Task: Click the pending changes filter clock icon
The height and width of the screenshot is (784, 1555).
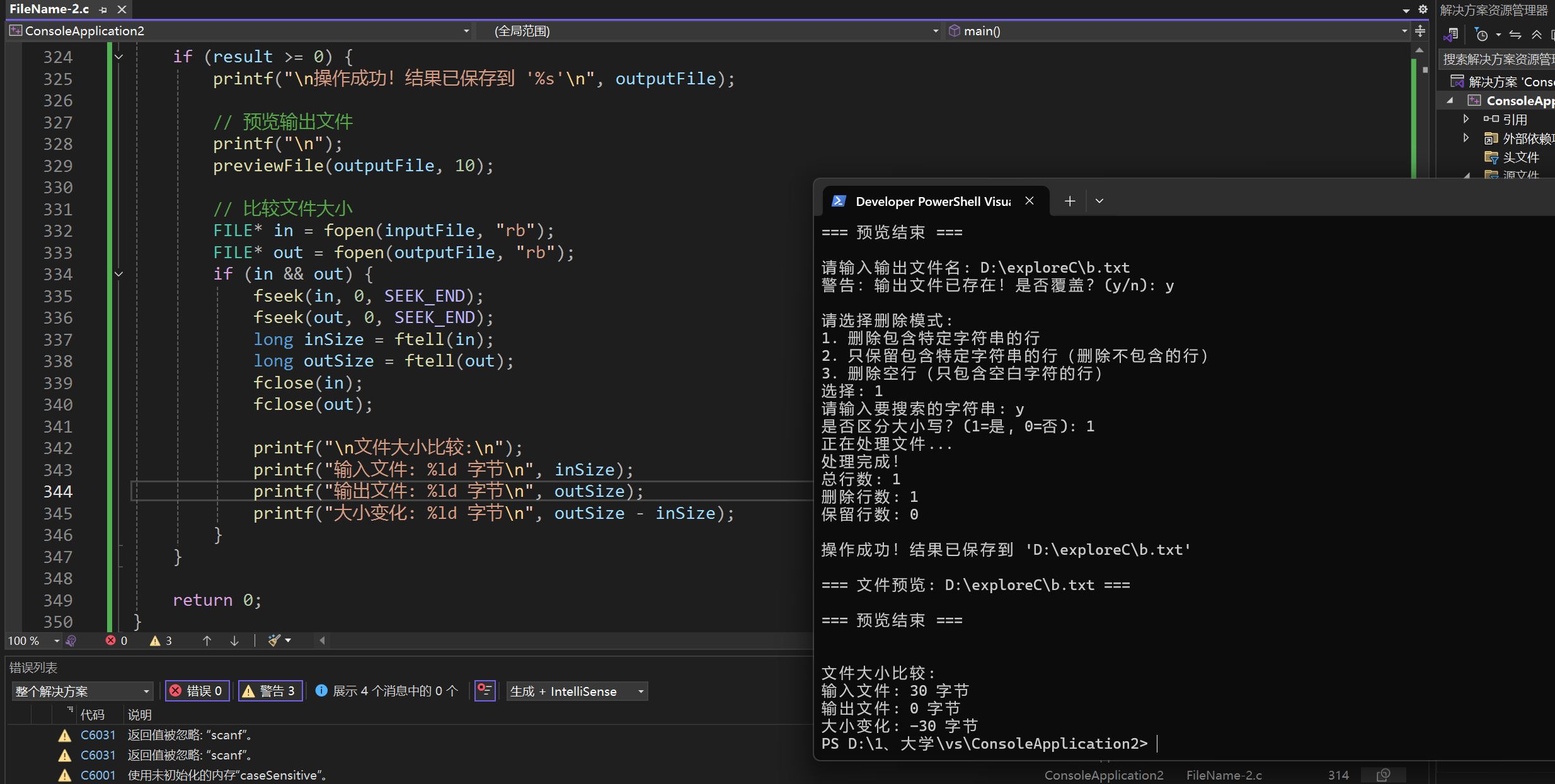Action: tap(1482, 35)
